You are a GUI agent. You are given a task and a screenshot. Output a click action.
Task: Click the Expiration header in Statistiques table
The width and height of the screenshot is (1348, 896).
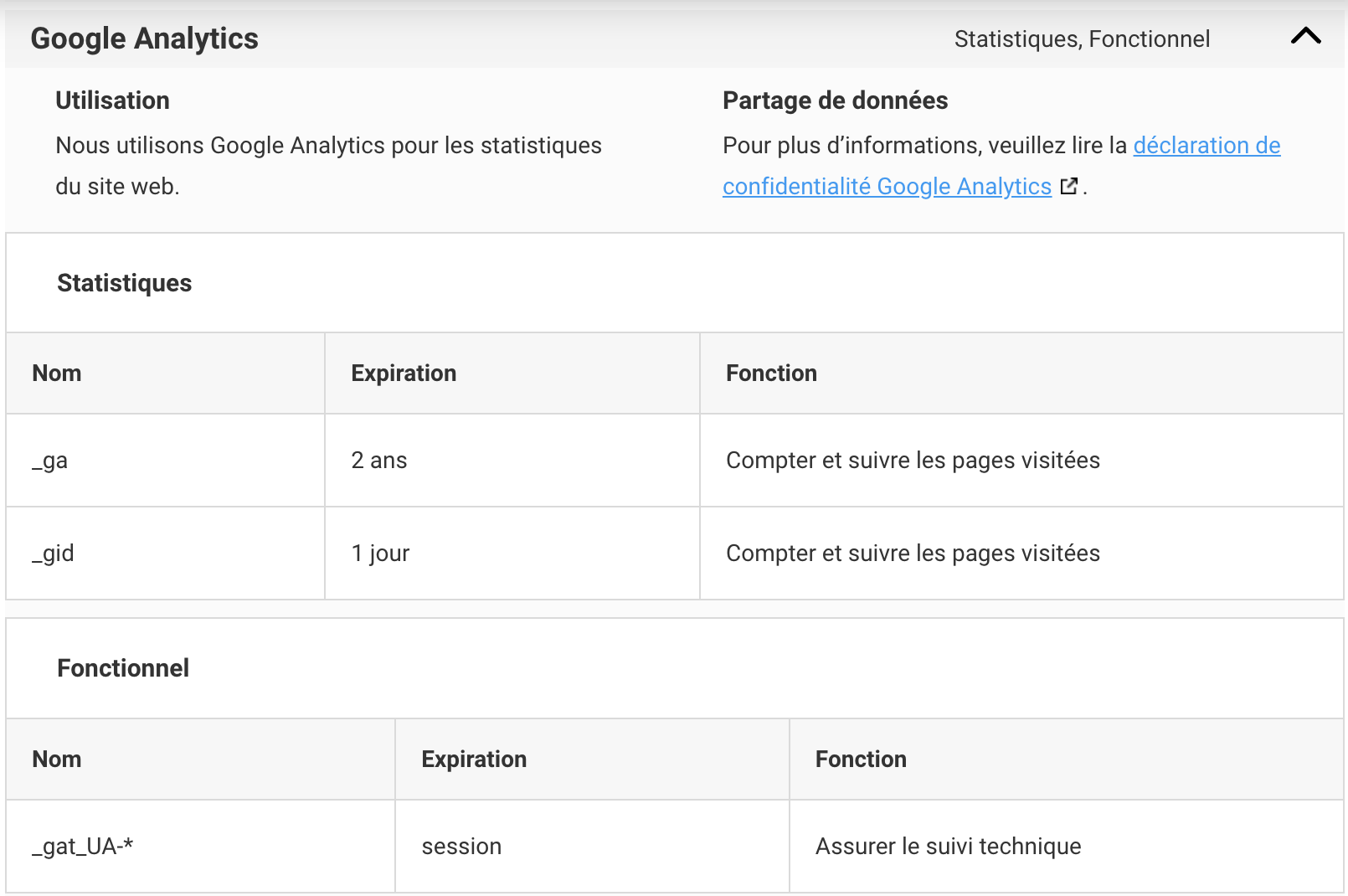[x=404, y=373]
